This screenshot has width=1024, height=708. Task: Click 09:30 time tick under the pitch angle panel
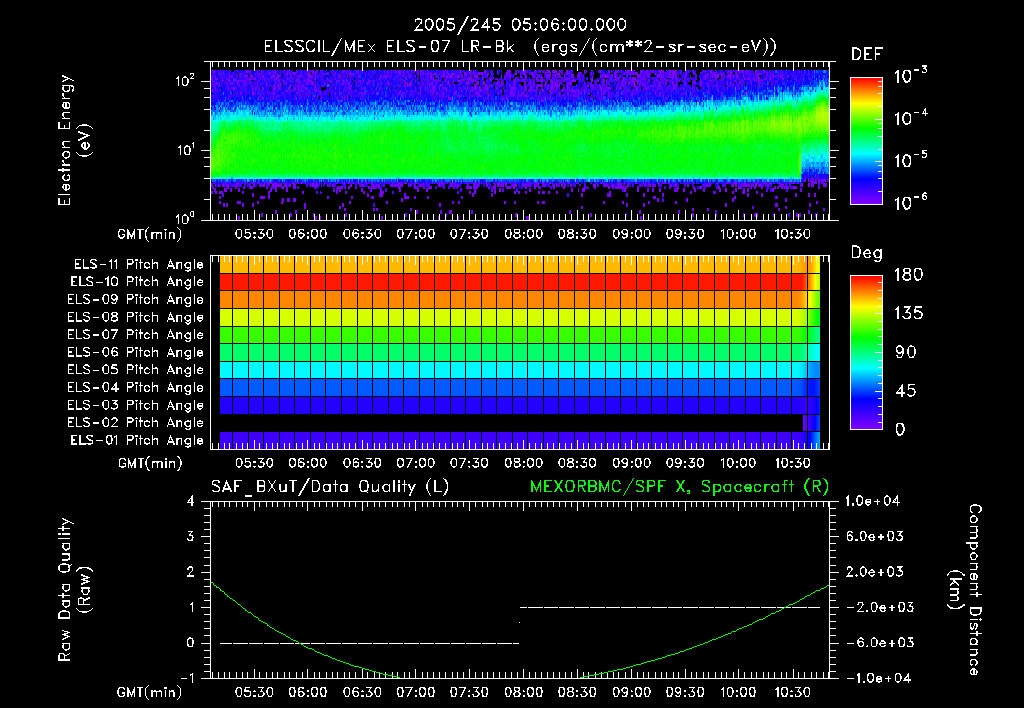tap(684, 463)
